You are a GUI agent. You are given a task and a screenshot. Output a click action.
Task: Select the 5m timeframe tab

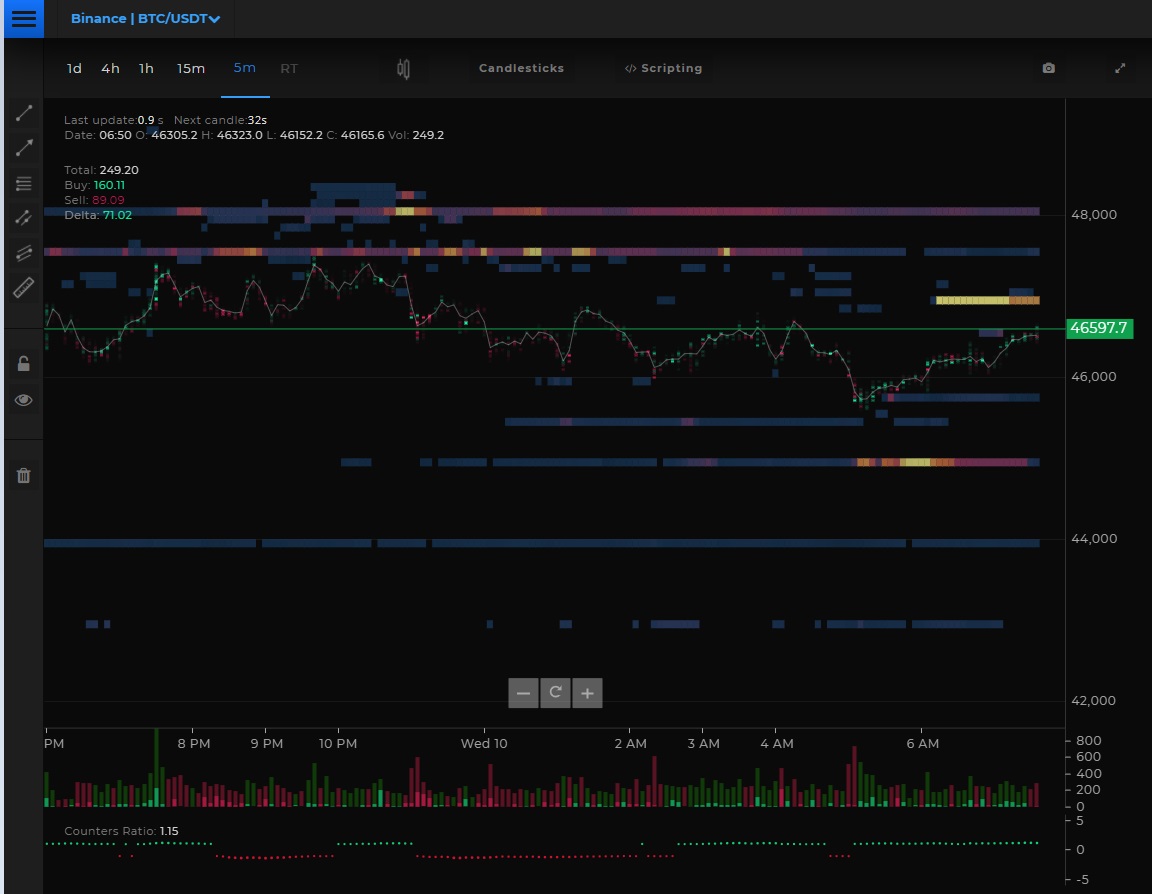pyautogui.click(x=245, y=68)
